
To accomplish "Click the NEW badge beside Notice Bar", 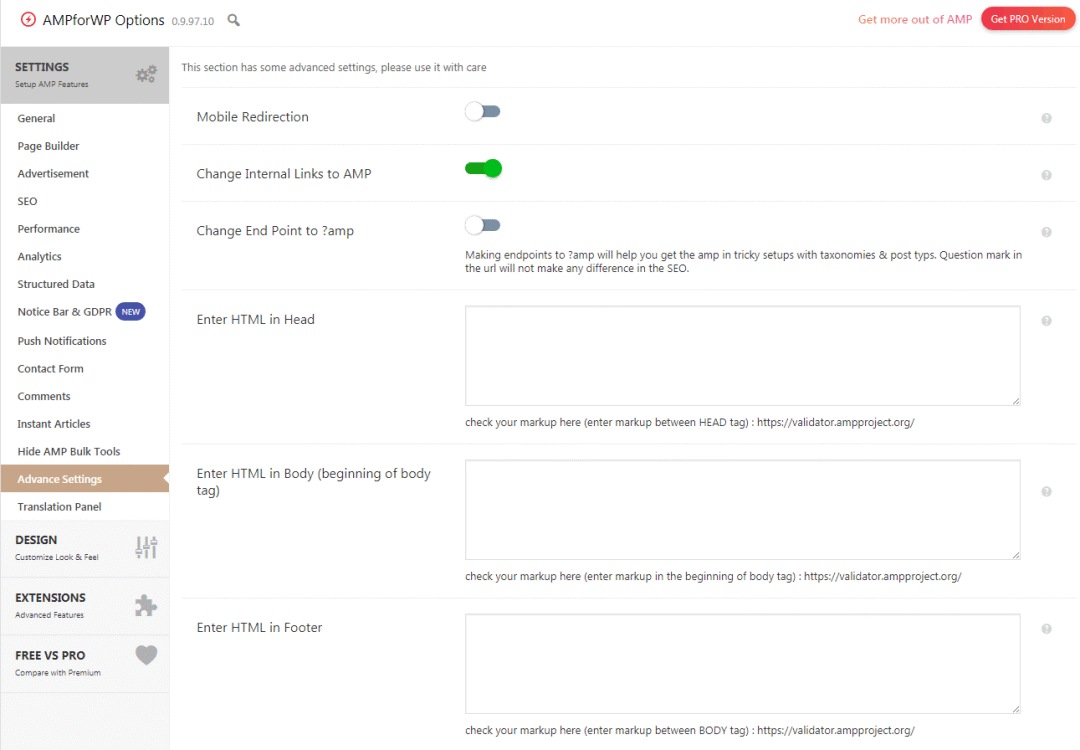I will coord(130,312).
